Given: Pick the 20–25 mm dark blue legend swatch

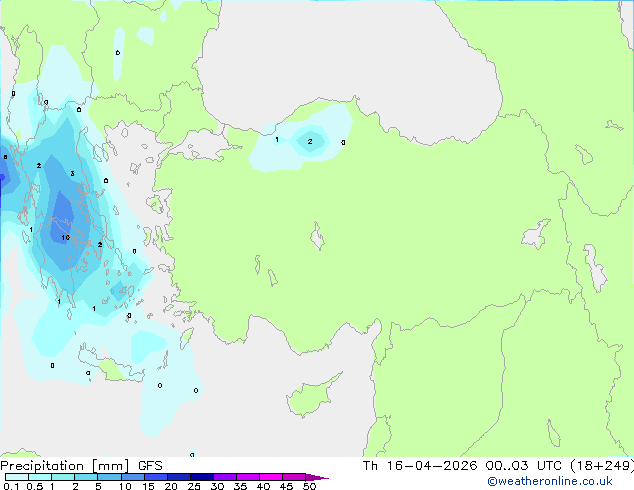Looking at the screenshot, I should [x=178, y=477].
